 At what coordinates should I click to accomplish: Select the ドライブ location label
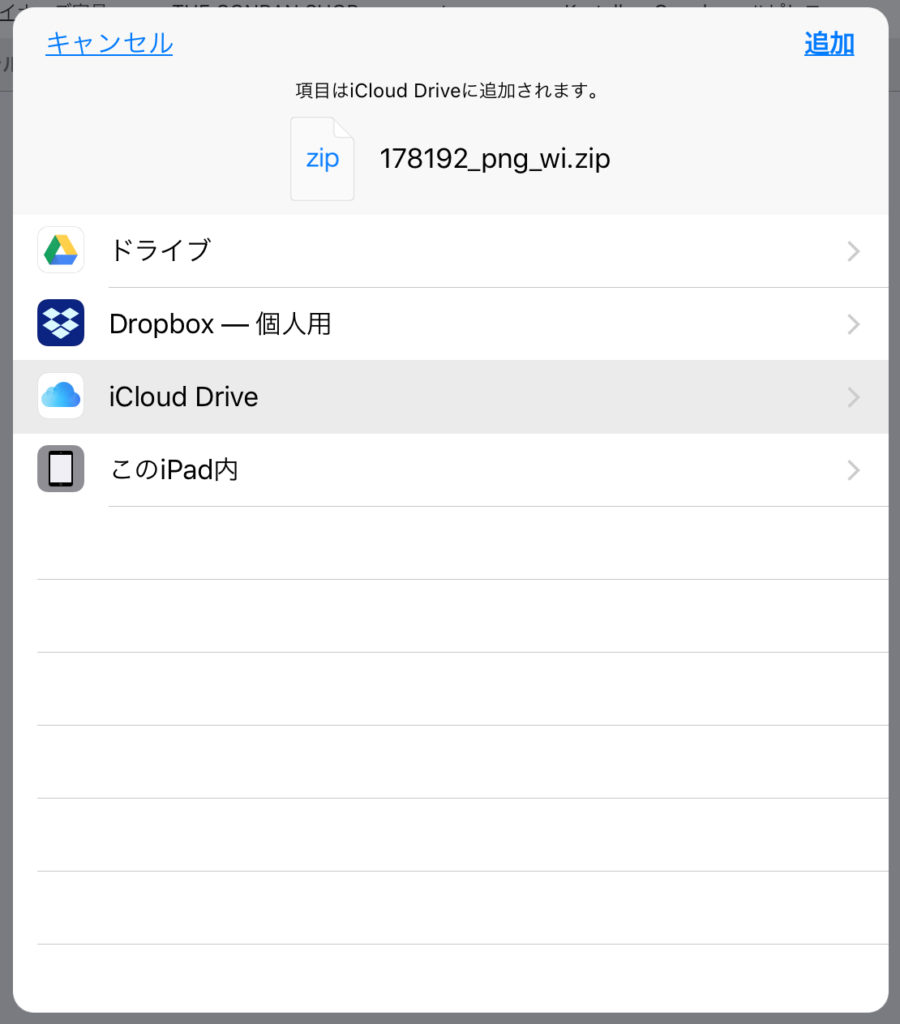(161, 250)
